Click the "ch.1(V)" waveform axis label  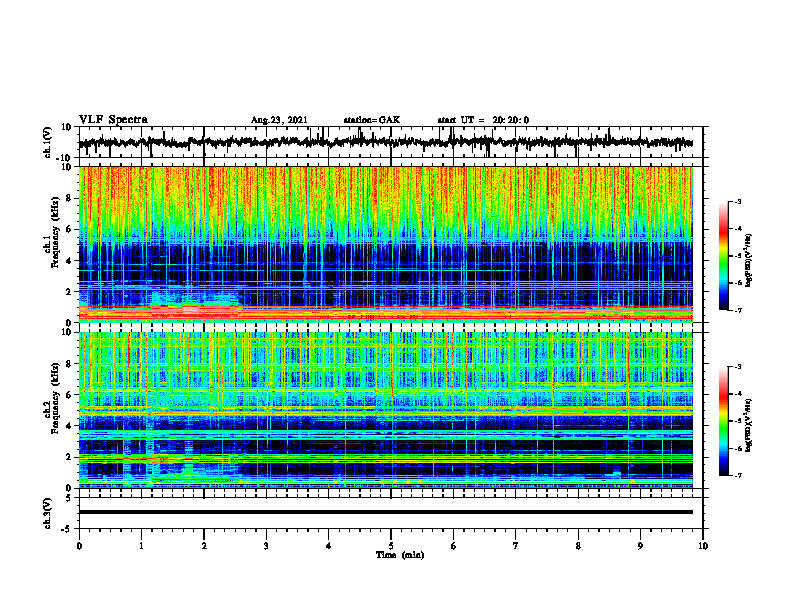(x=48, y=142)
